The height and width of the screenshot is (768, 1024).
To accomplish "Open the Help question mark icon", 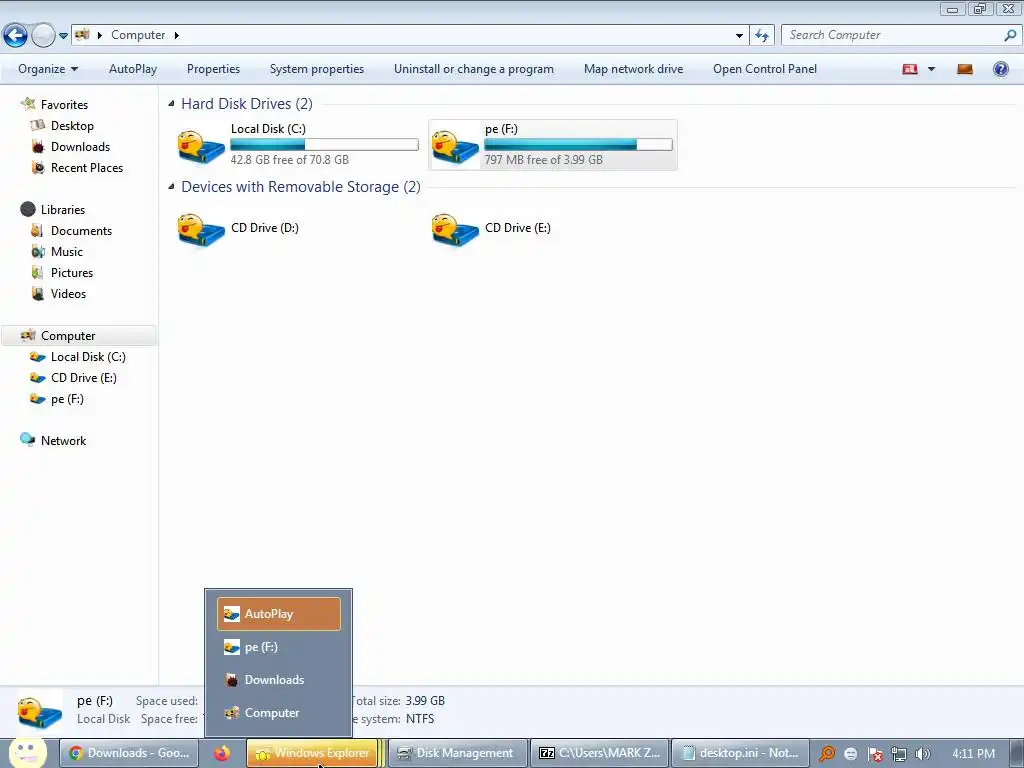I will [1000, 69].
